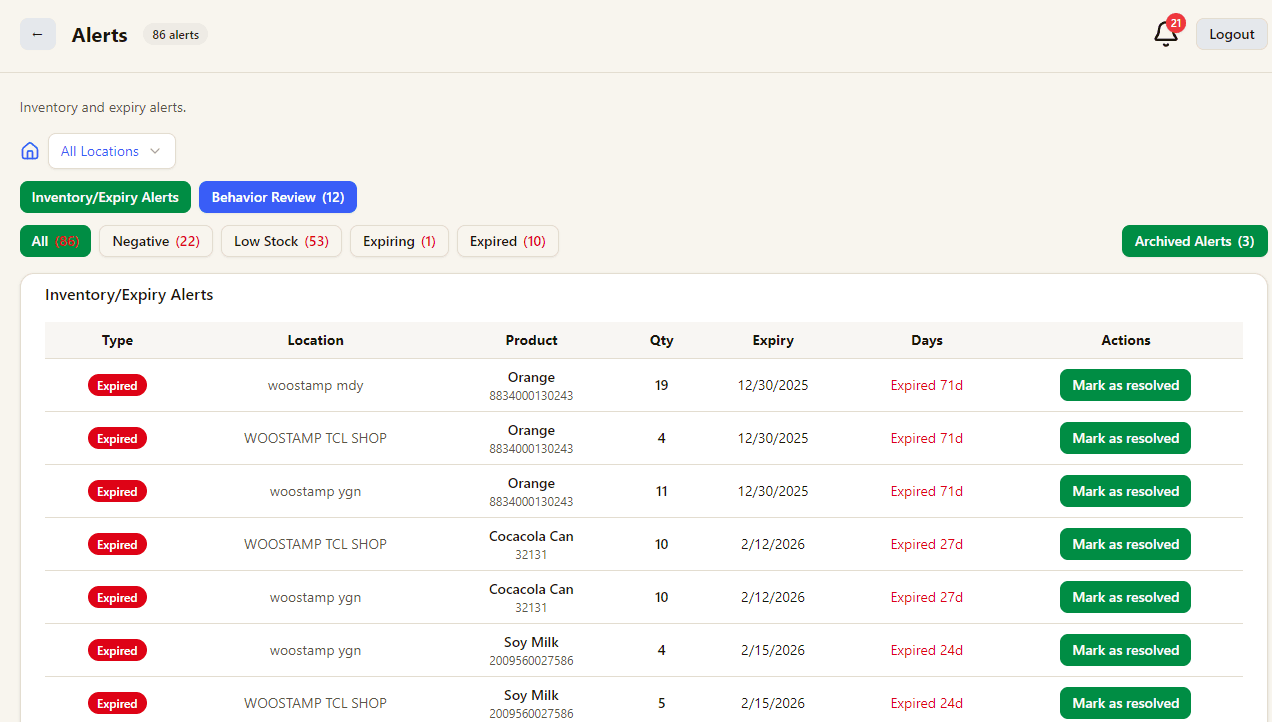Open Archived Alerts

pos(1194,241)
